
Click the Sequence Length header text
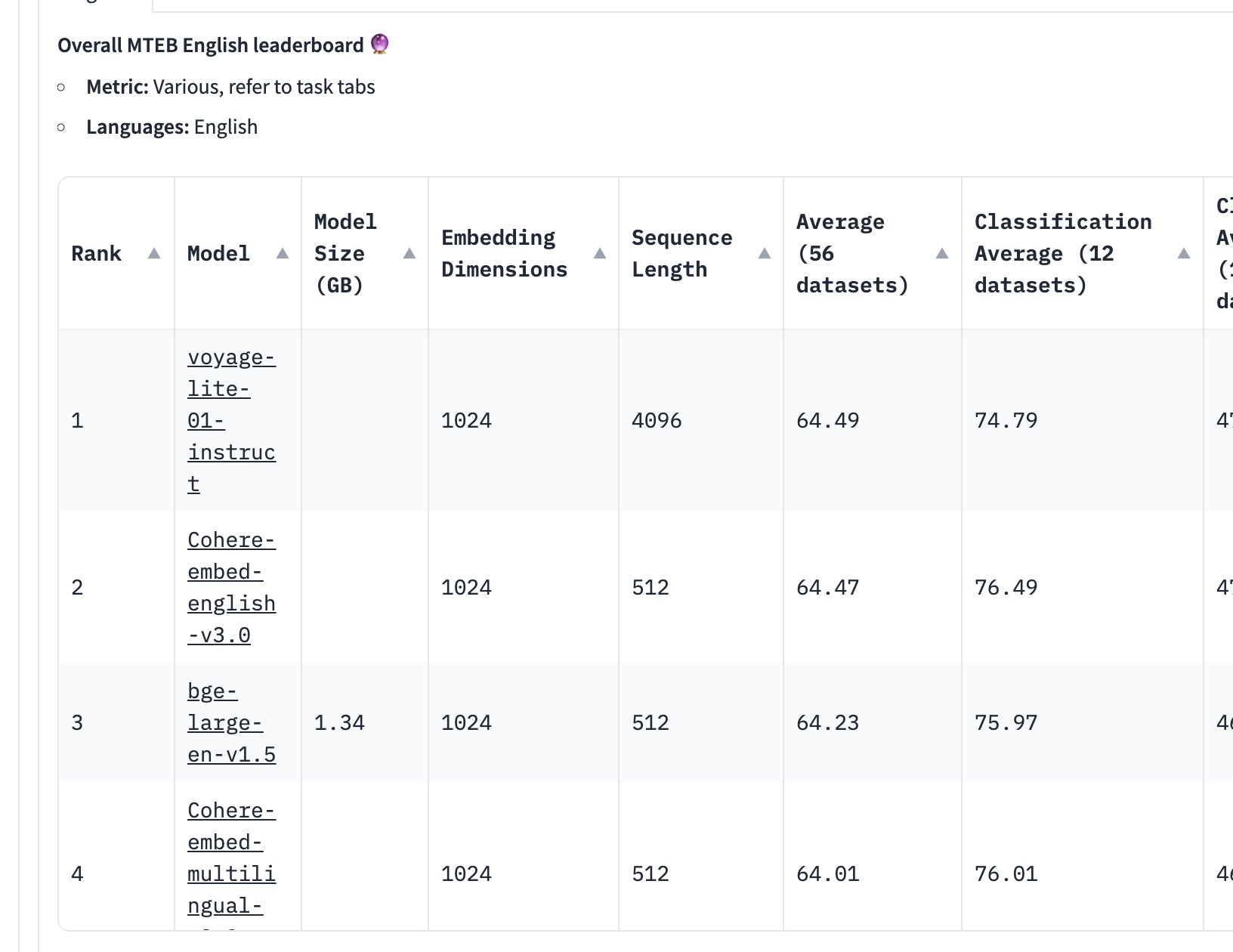pos(681,254)
